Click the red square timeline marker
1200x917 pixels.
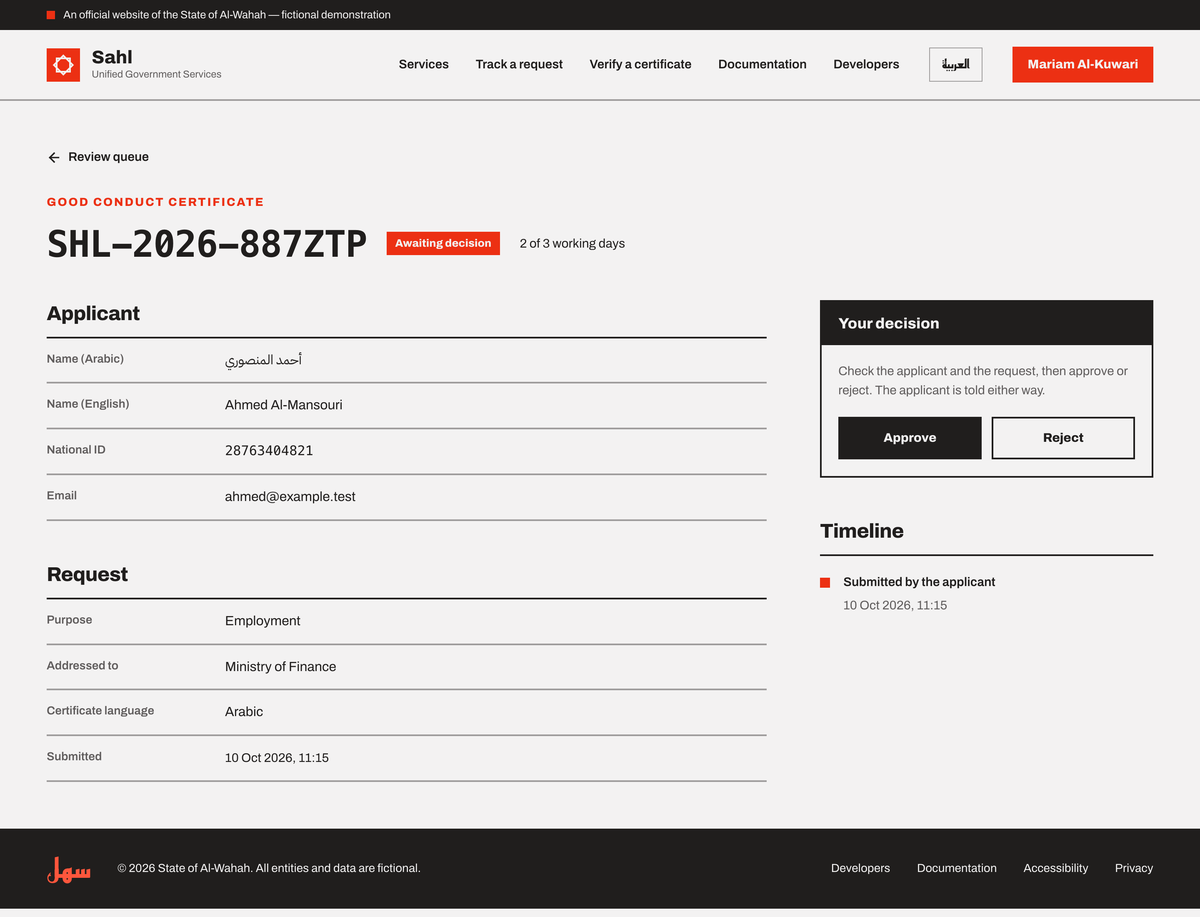[x=825, y=582]
